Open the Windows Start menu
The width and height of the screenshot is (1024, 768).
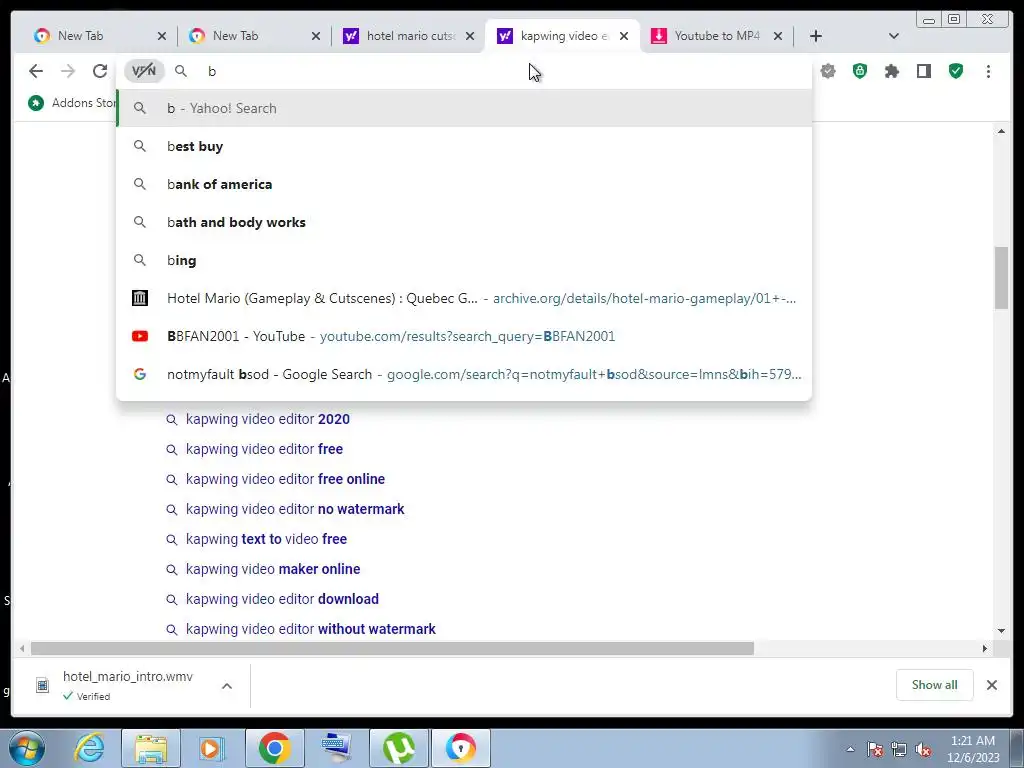[x=27, y=748]
